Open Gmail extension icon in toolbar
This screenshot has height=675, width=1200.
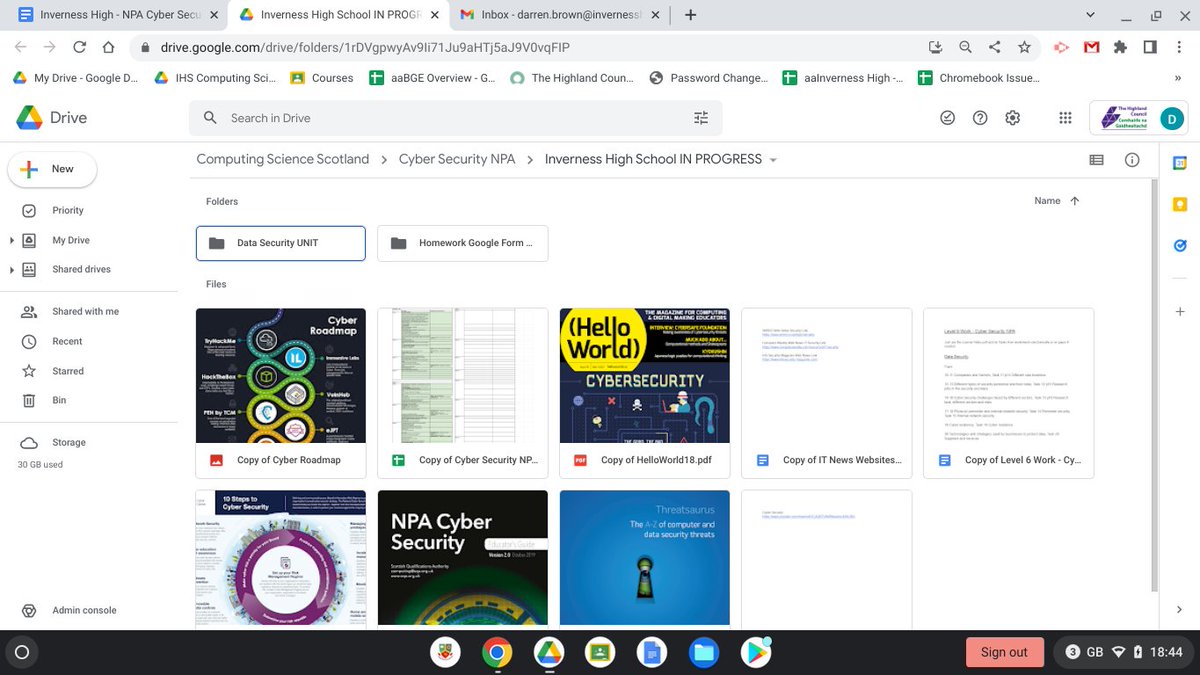1092,47
